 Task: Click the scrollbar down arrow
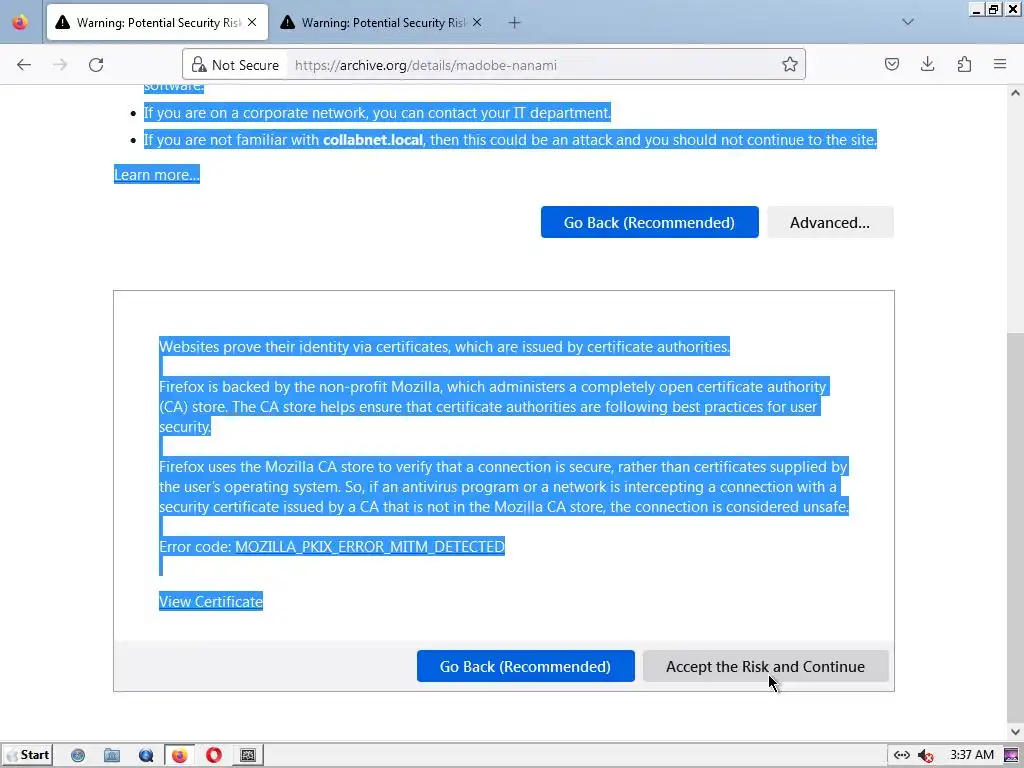1015,732
